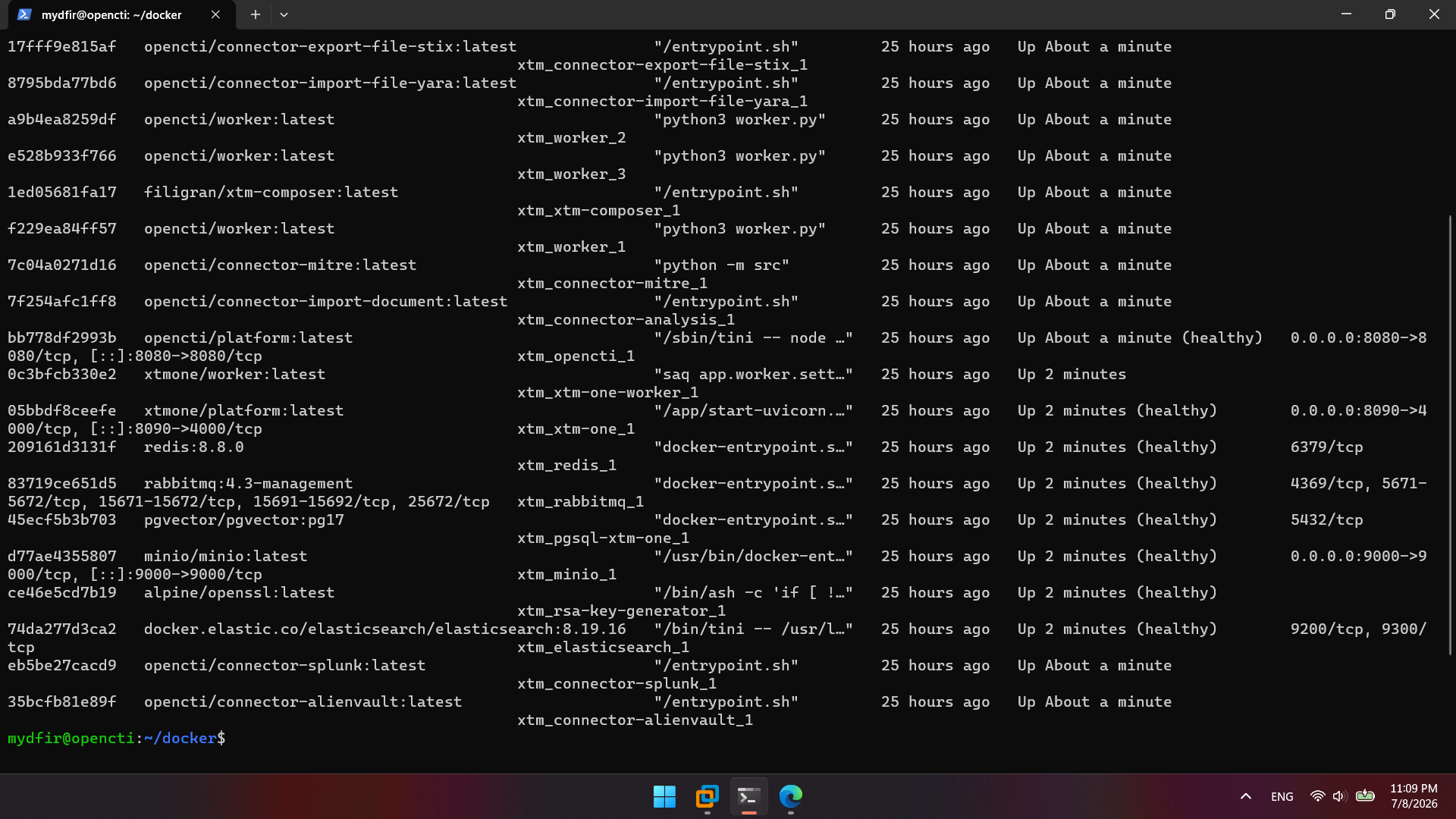Minimize the terminal window
Viewport: 1456px width, 819px height.
point(1346,14)
